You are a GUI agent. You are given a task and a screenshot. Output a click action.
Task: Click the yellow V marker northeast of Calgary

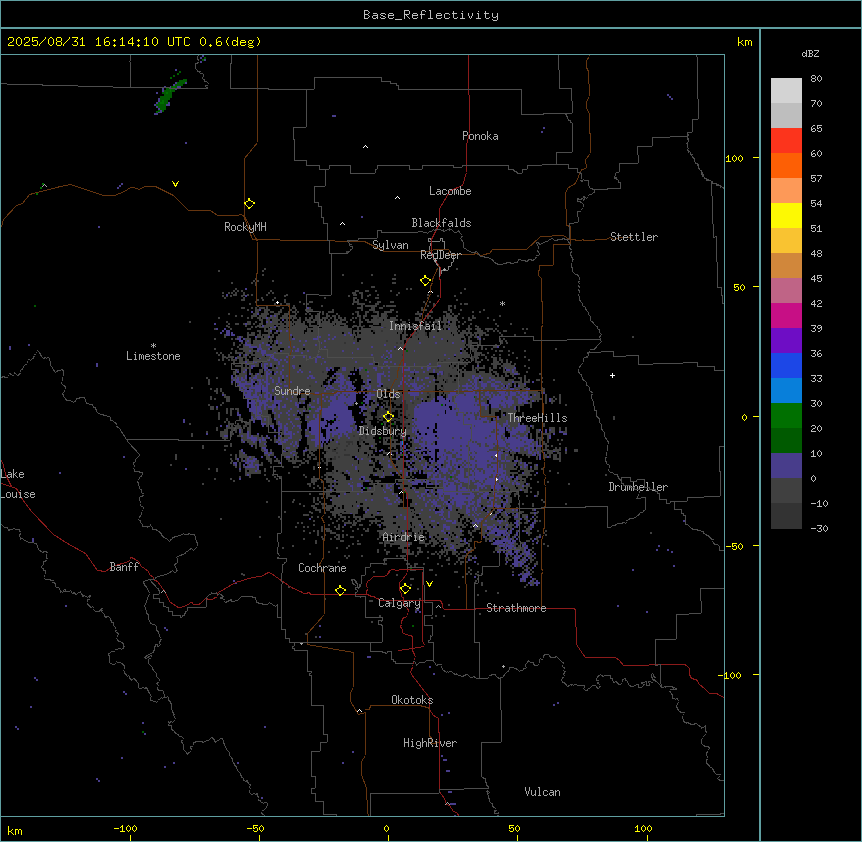coord(429,584)
